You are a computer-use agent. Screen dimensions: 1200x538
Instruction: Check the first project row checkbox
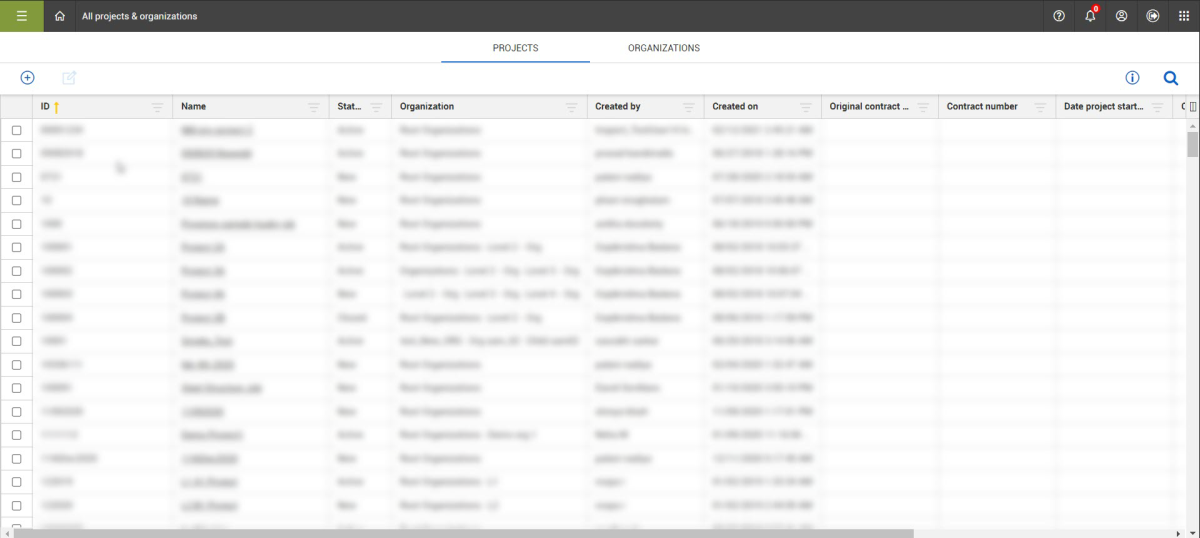pyautogui.click(x=16, y=130)
